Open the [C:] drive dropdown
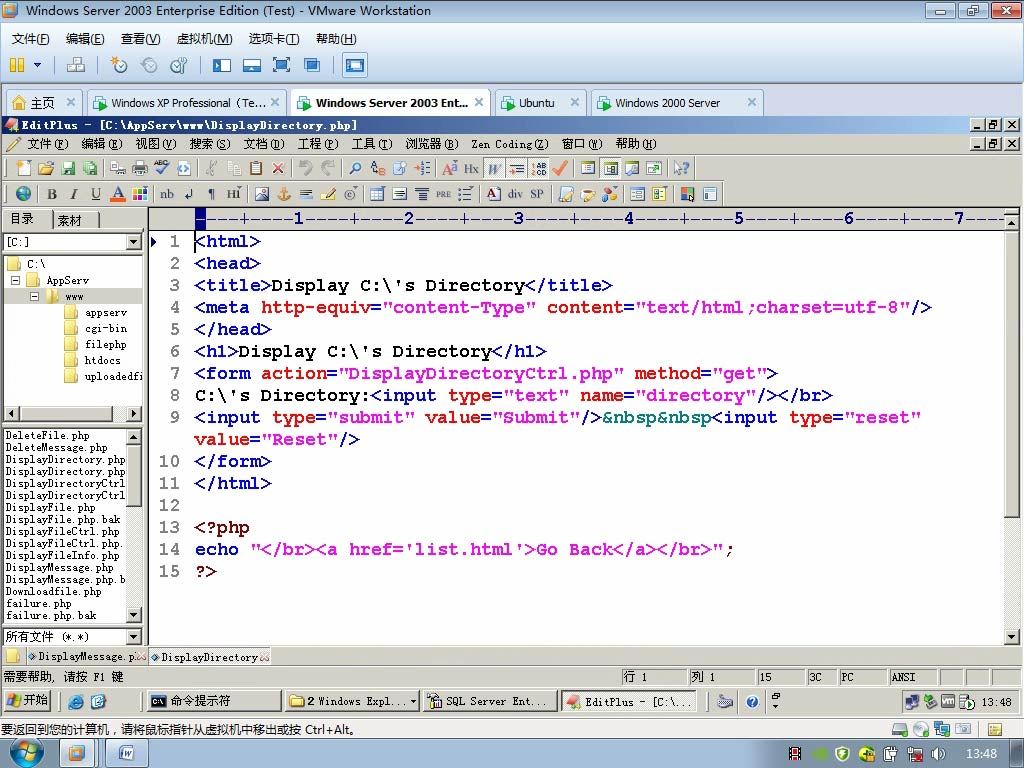Image resolution: width=1024 pixels, height=768 pixels. [133, 242]
